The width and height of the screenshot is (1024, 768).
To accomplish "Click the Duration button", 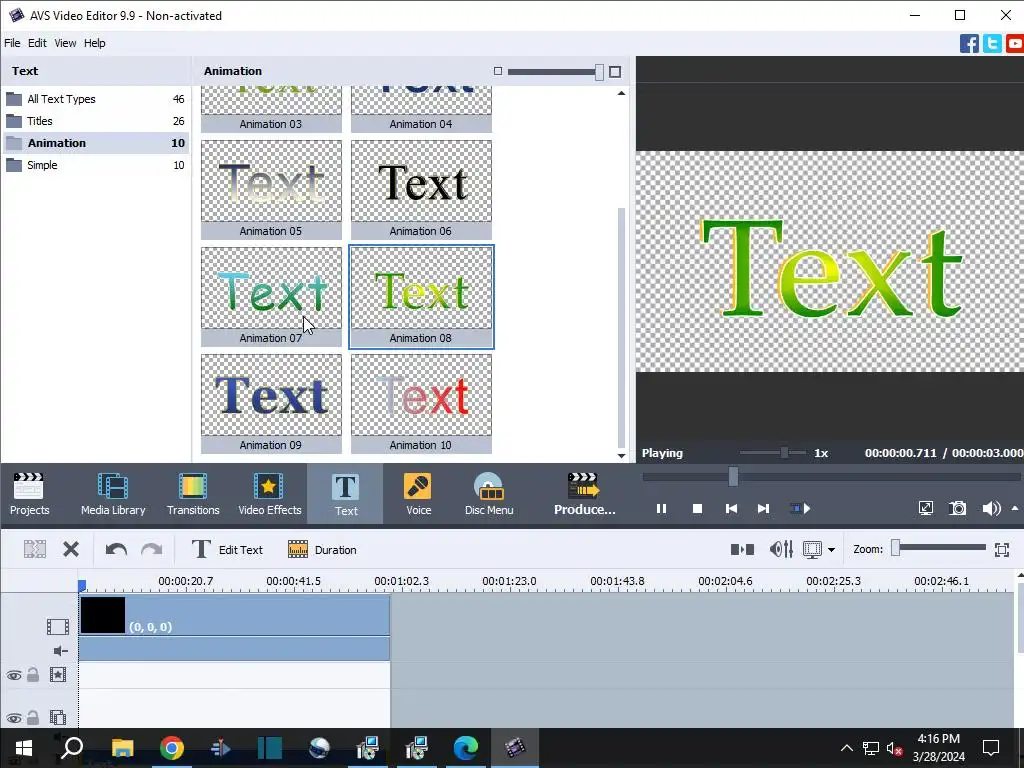I will pos(322,550).
